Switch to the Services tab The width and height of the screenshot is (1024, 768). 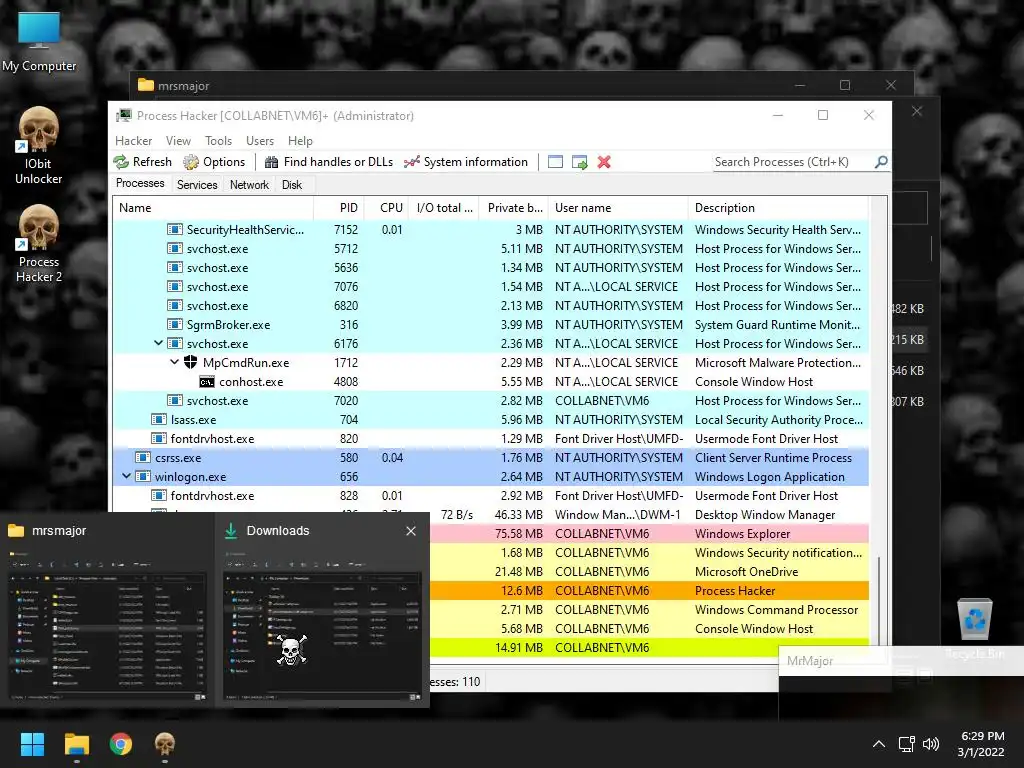coord(197,185)
